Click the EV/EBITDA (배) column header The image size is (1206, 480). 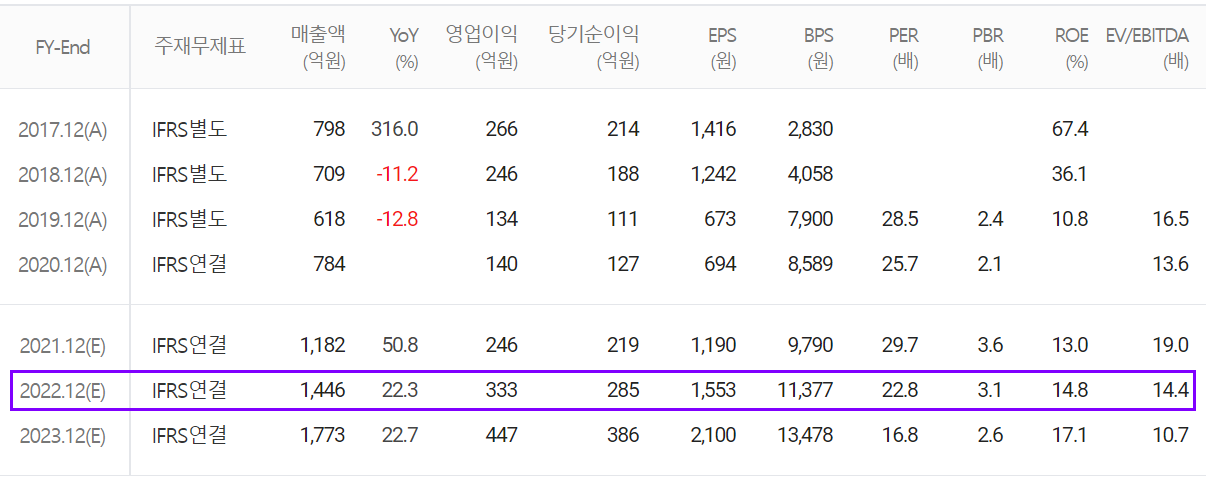click(1147, 48)
